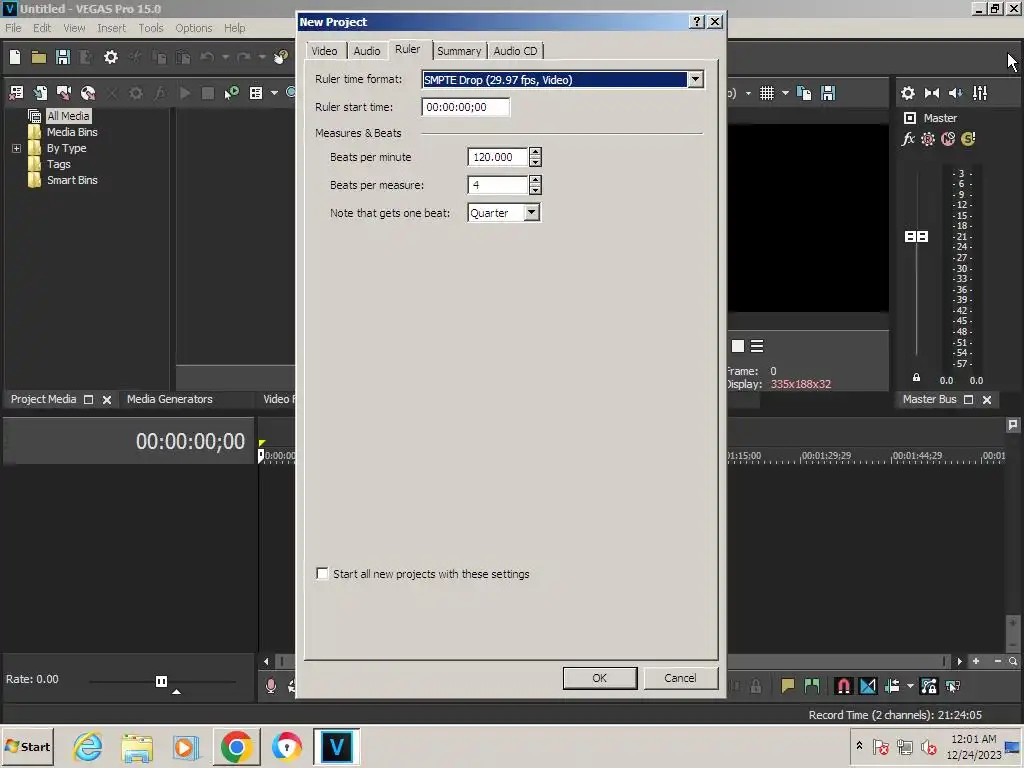
Task: Open the Auto Ripple mode dropdown arrow
Action: pyautogui.click(x=910, y=686)
